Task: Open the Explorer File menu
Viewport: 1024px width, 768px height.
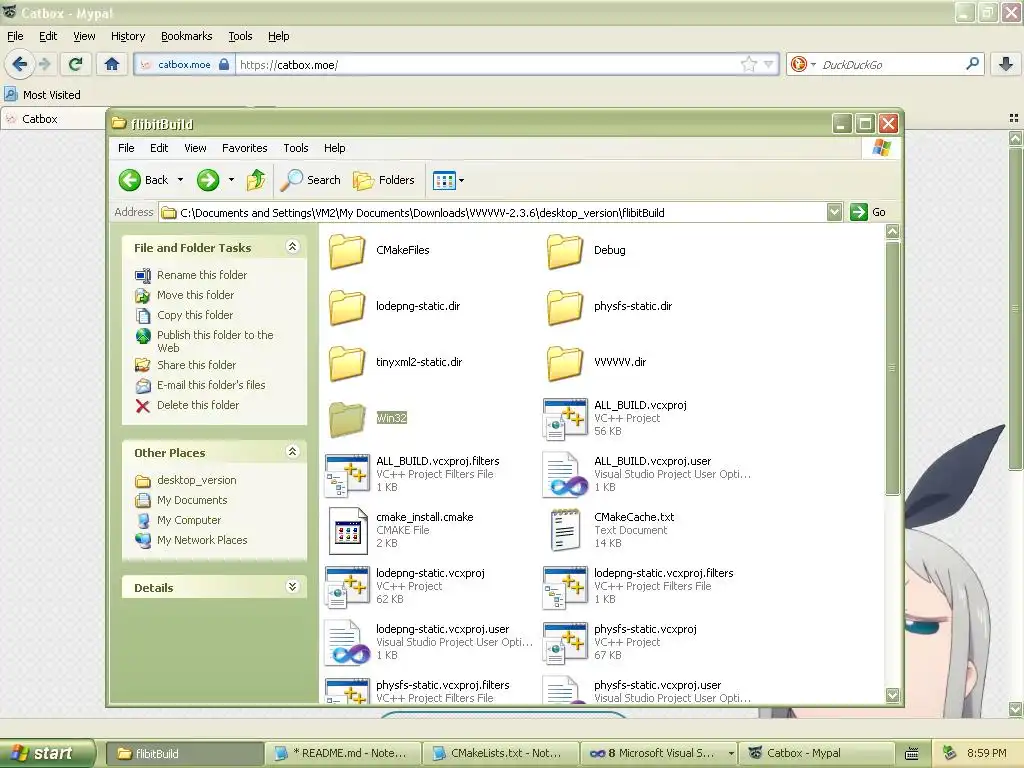Action: pos(126,148)
